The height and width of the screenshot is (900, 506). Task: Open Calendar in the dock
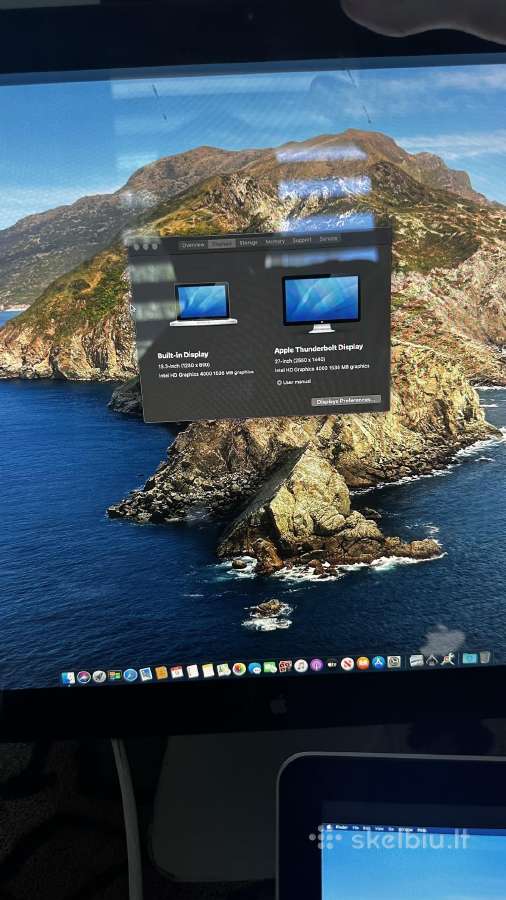(177, 672)
